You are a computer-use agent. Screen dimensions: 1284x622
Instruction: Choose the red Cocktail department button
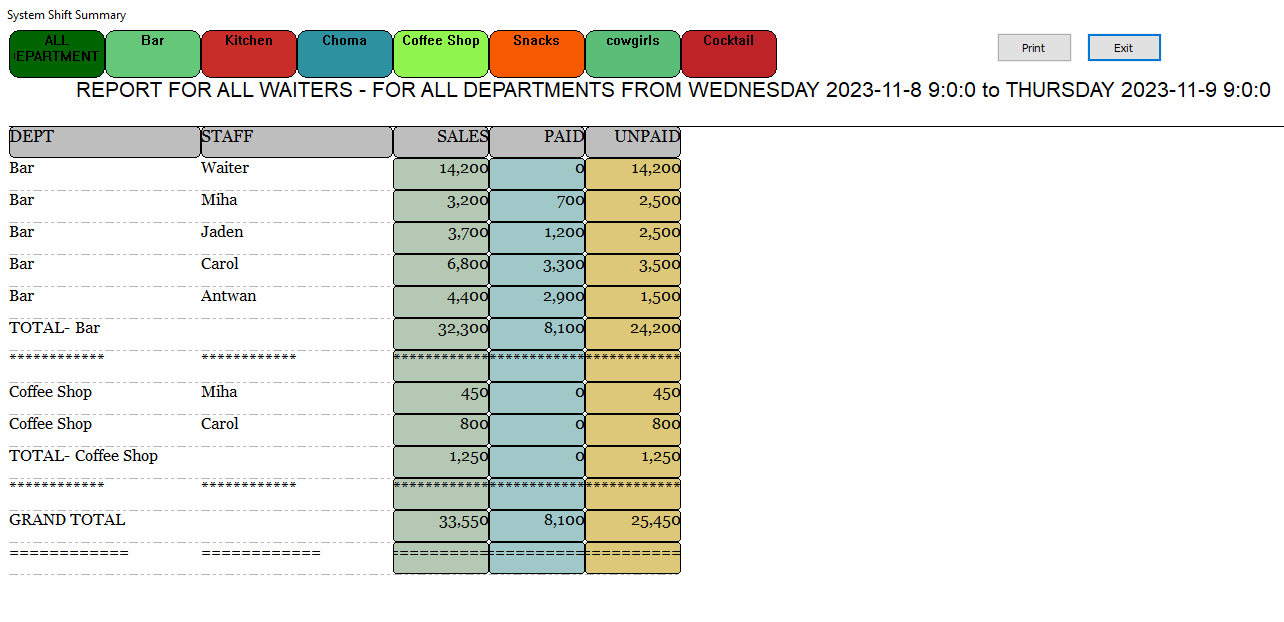tap(729, 54)
